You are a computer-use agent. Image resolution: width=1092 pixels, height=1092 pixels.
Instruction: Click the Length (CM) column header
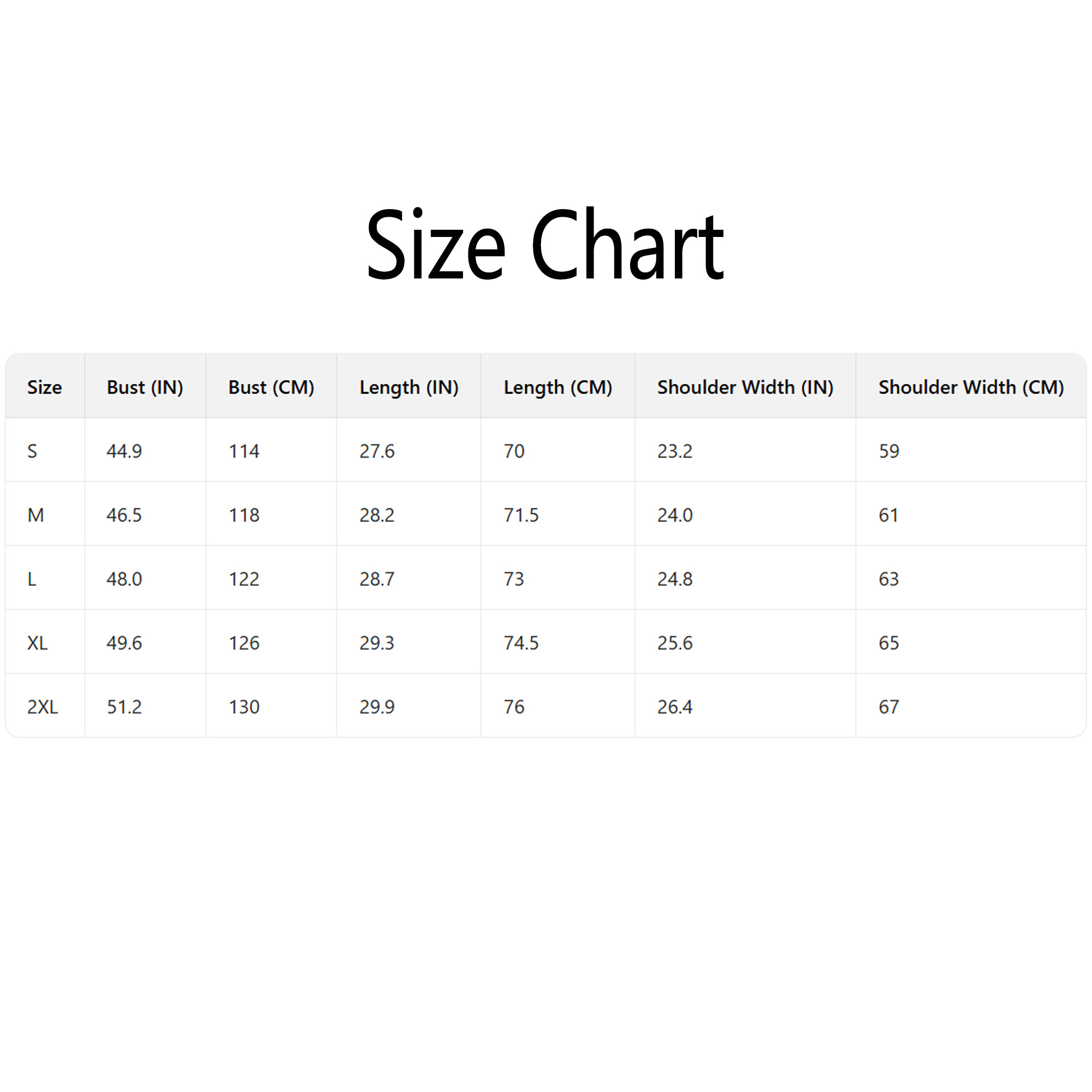click(558, 387)
